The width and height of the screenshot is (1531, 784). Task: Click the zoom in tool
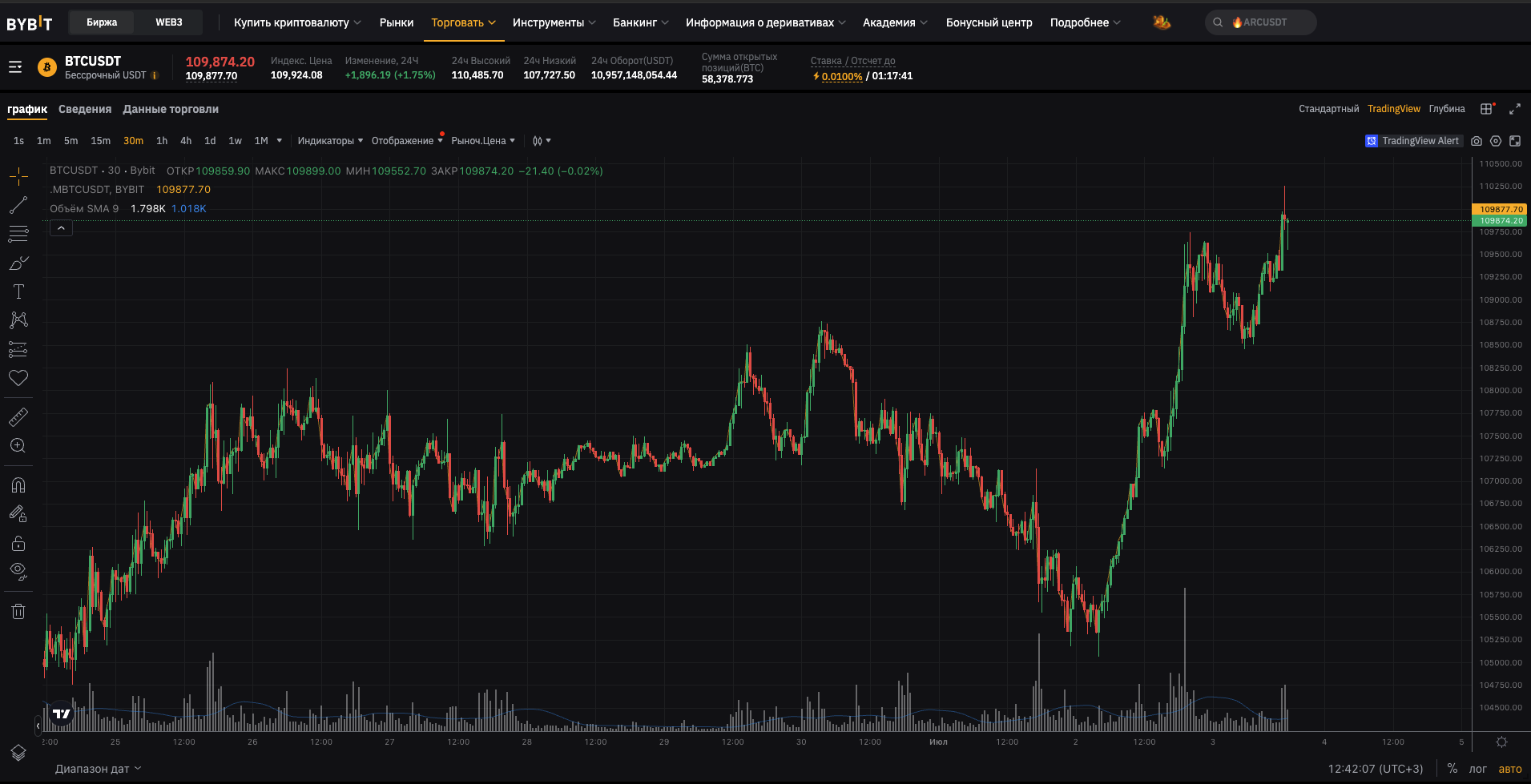click(18, 446)
